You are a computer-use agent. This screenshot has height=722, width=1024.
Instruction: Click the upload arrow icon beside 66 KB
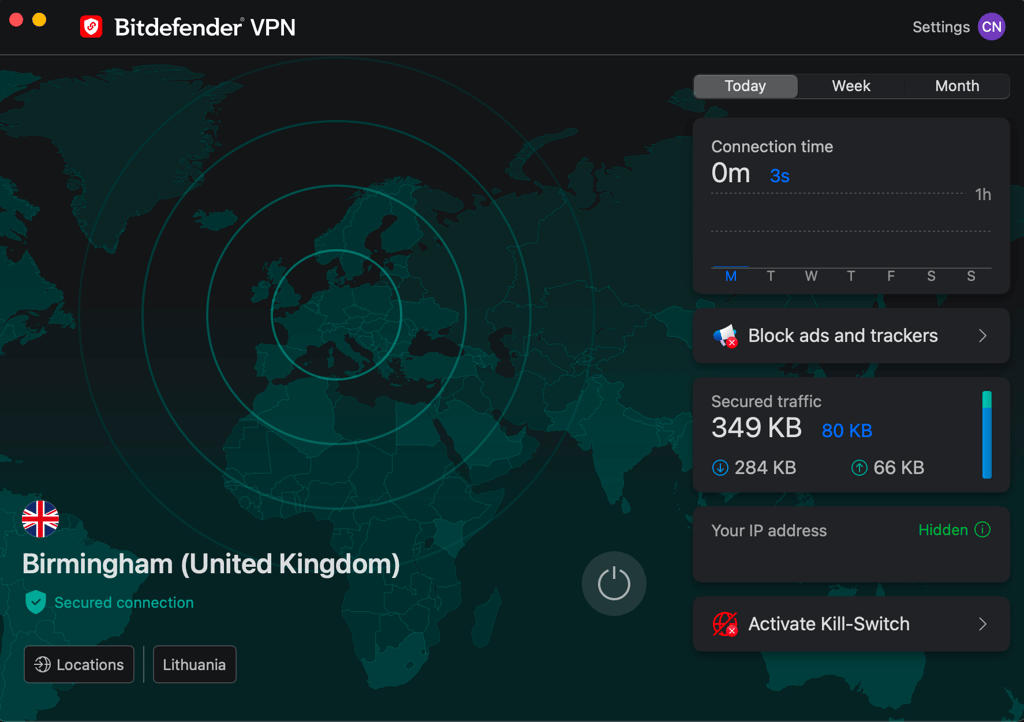click(x=859, y=467)
